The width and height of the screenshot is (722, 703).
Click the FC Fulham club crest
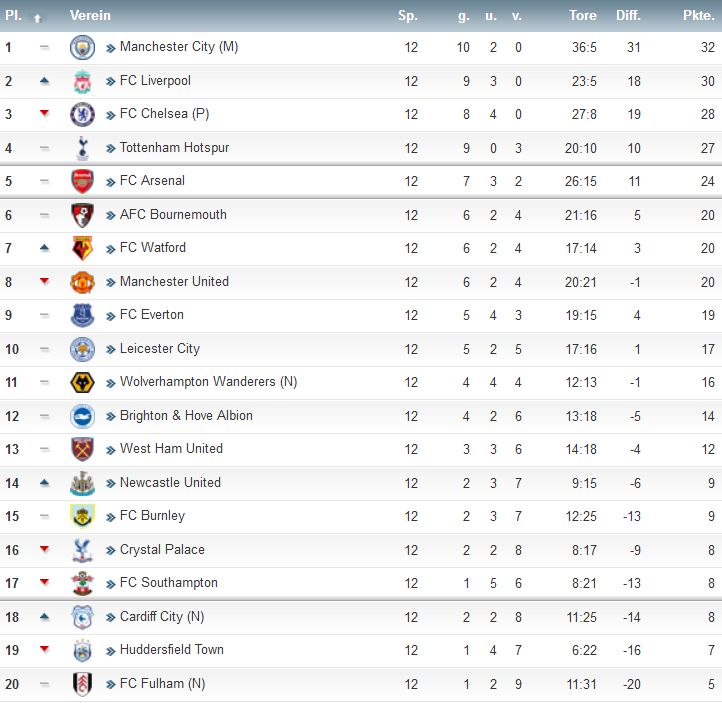(x=82, y=684)
